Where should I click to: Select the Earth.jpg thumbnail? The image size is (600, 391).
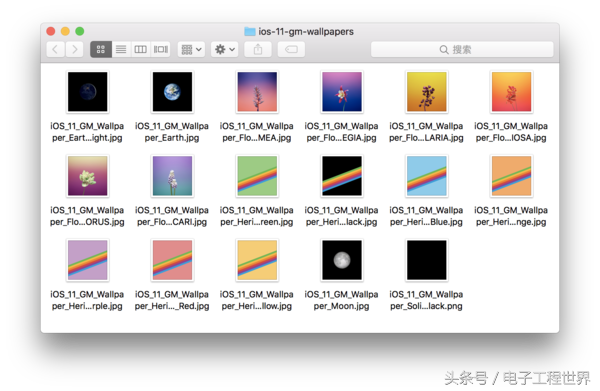pyautogui.click(x=173, y=92)
